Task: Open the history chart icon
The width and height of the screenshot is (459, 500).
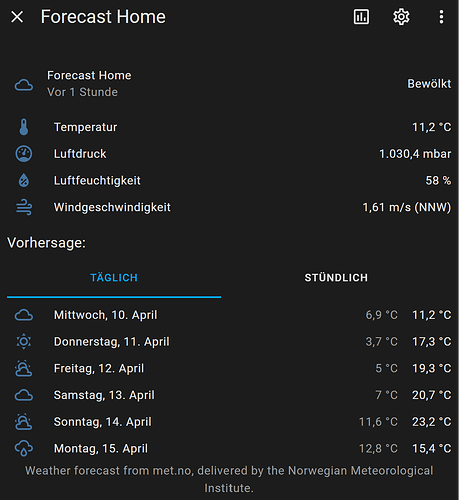Action: tap(361, 17)
